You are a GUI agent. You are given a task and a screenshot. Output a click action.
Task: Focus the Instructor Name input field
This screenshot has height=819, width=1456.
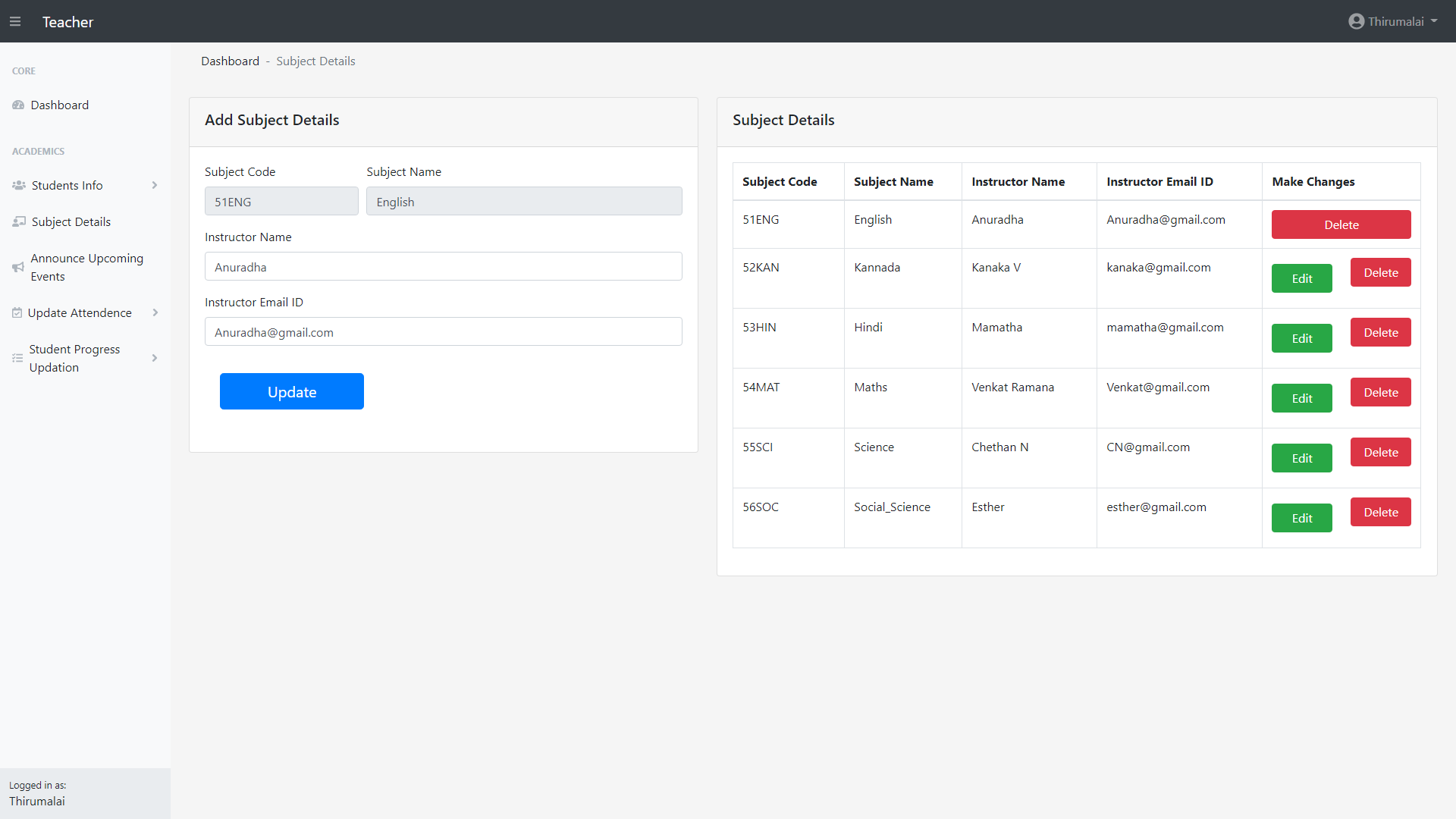pos(443,267)
